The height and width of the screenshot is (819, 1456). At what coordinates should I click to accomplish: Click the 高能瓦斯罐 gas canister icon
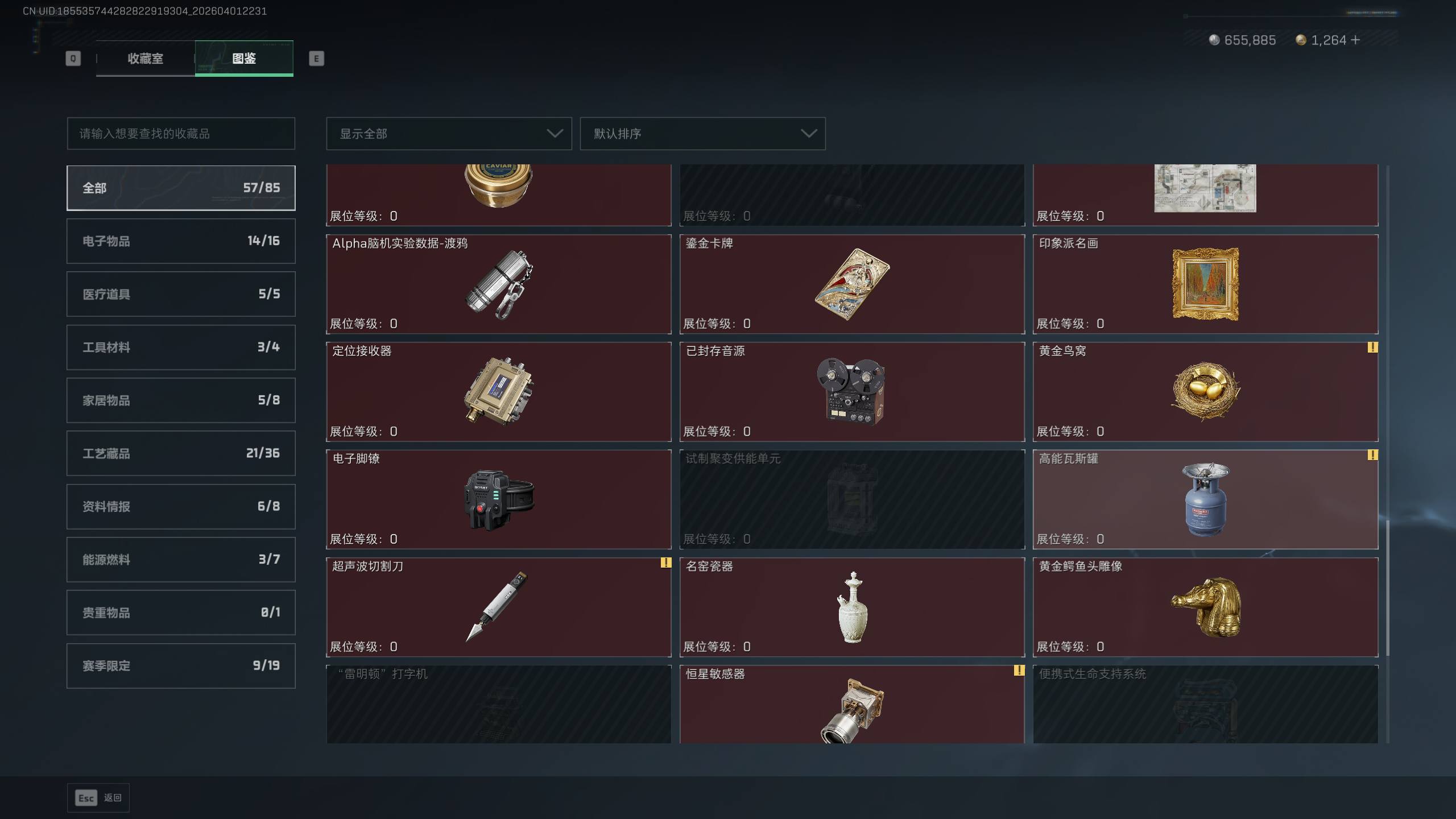pos(1205,499)
